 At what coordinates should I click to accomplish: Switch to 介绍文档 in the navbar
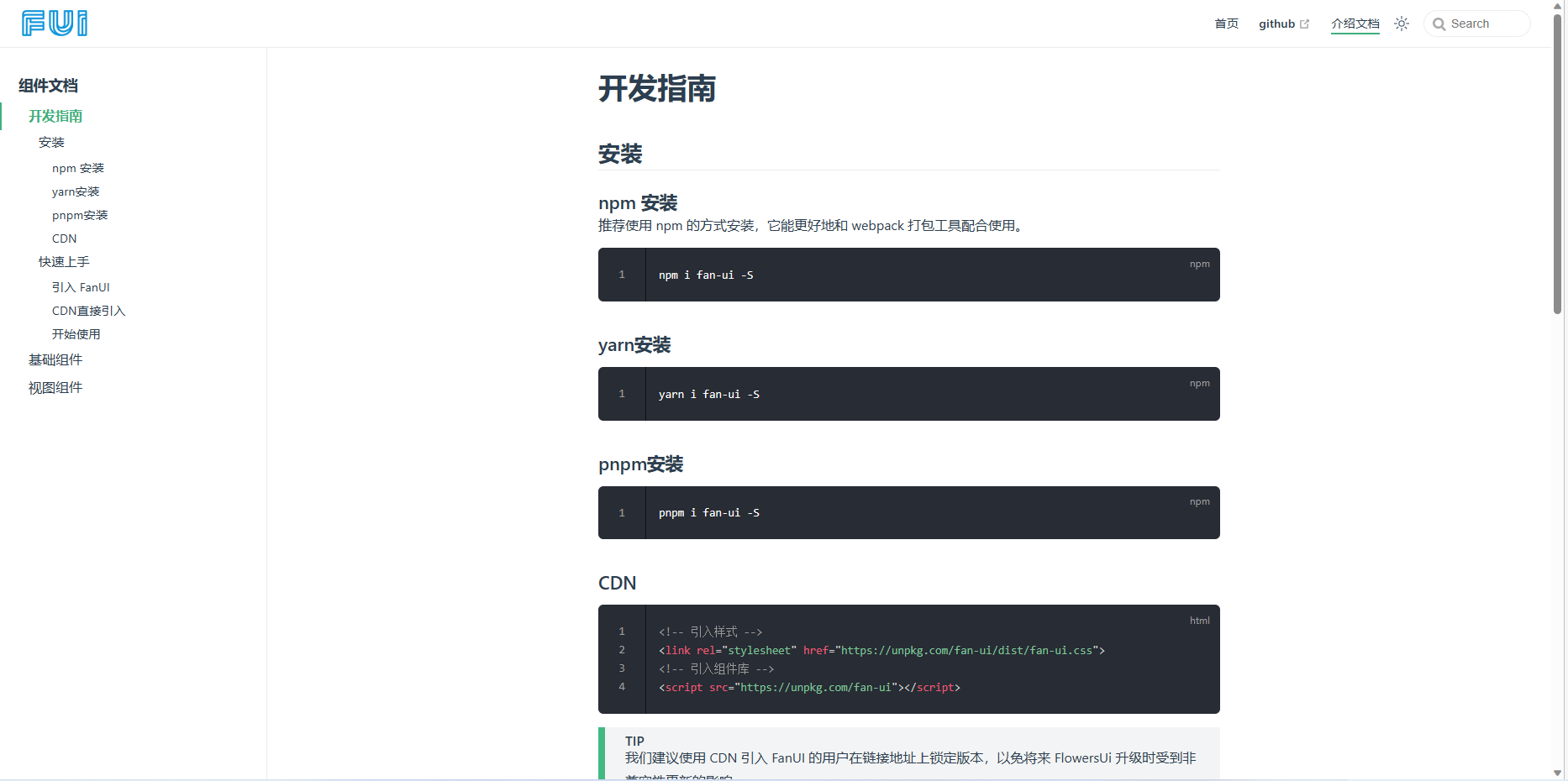click(1355, 24)
